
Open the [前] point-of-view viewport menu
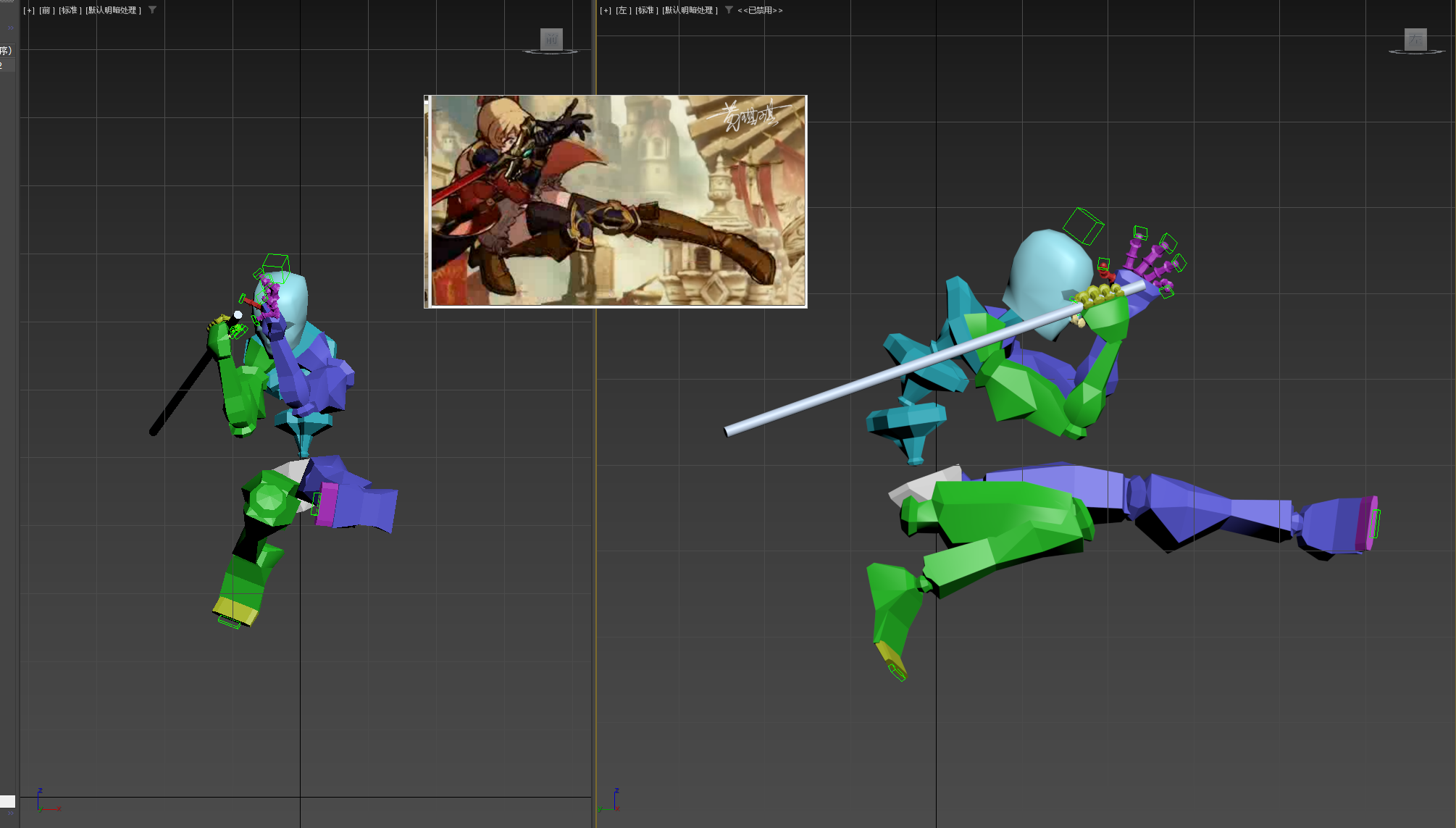tap(46, 10)
